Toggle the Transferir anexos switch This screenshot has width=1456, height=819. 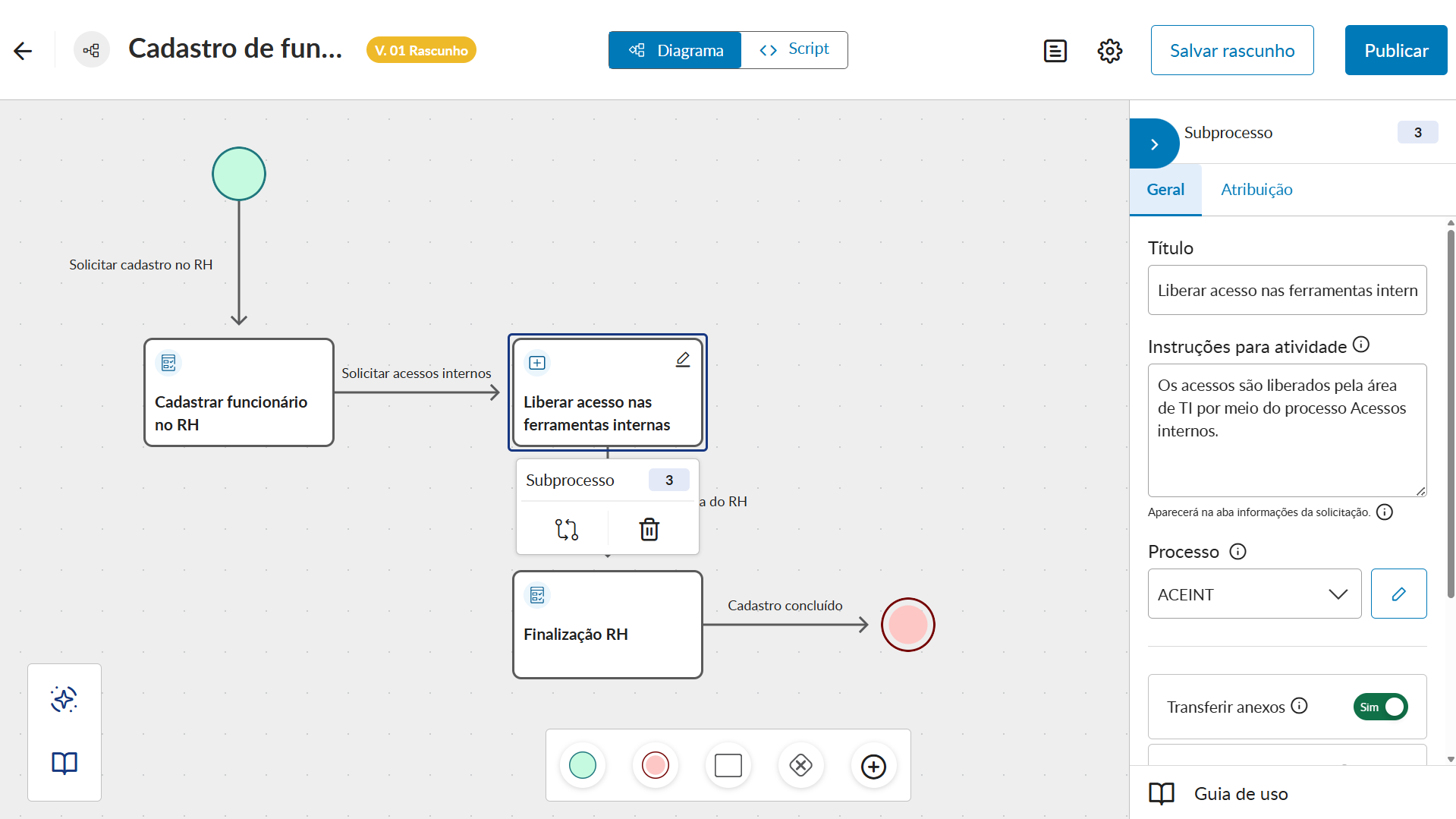1380,707
